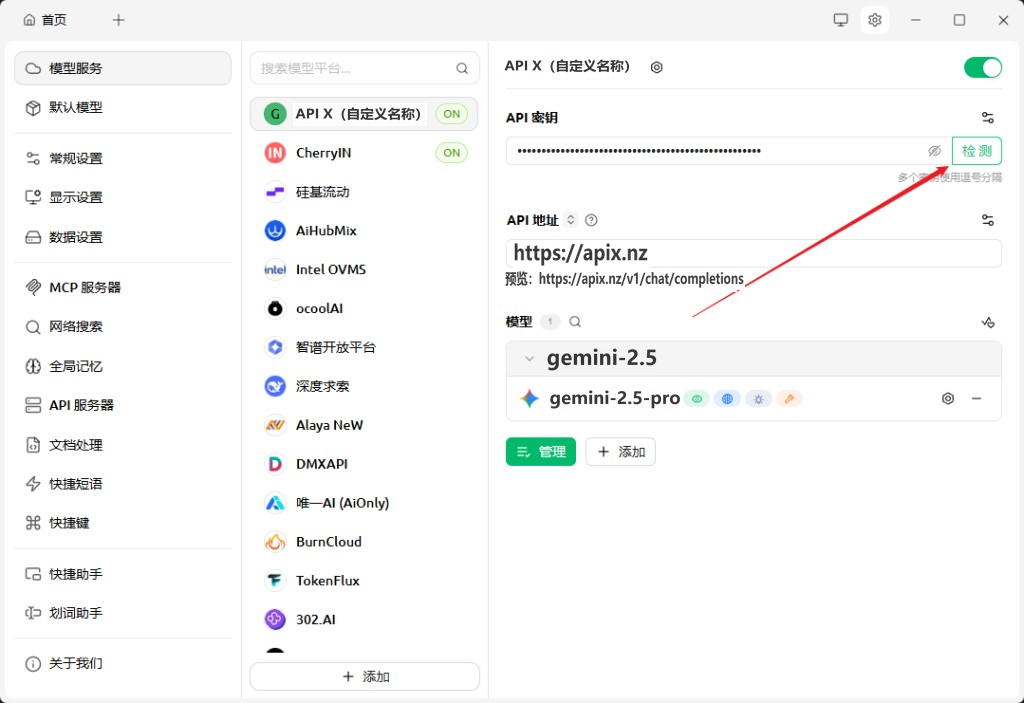Select 模型服务 in sidebar
This screenshot has height=703, width=1024.
pyautogui.click(x=123, y=68)
